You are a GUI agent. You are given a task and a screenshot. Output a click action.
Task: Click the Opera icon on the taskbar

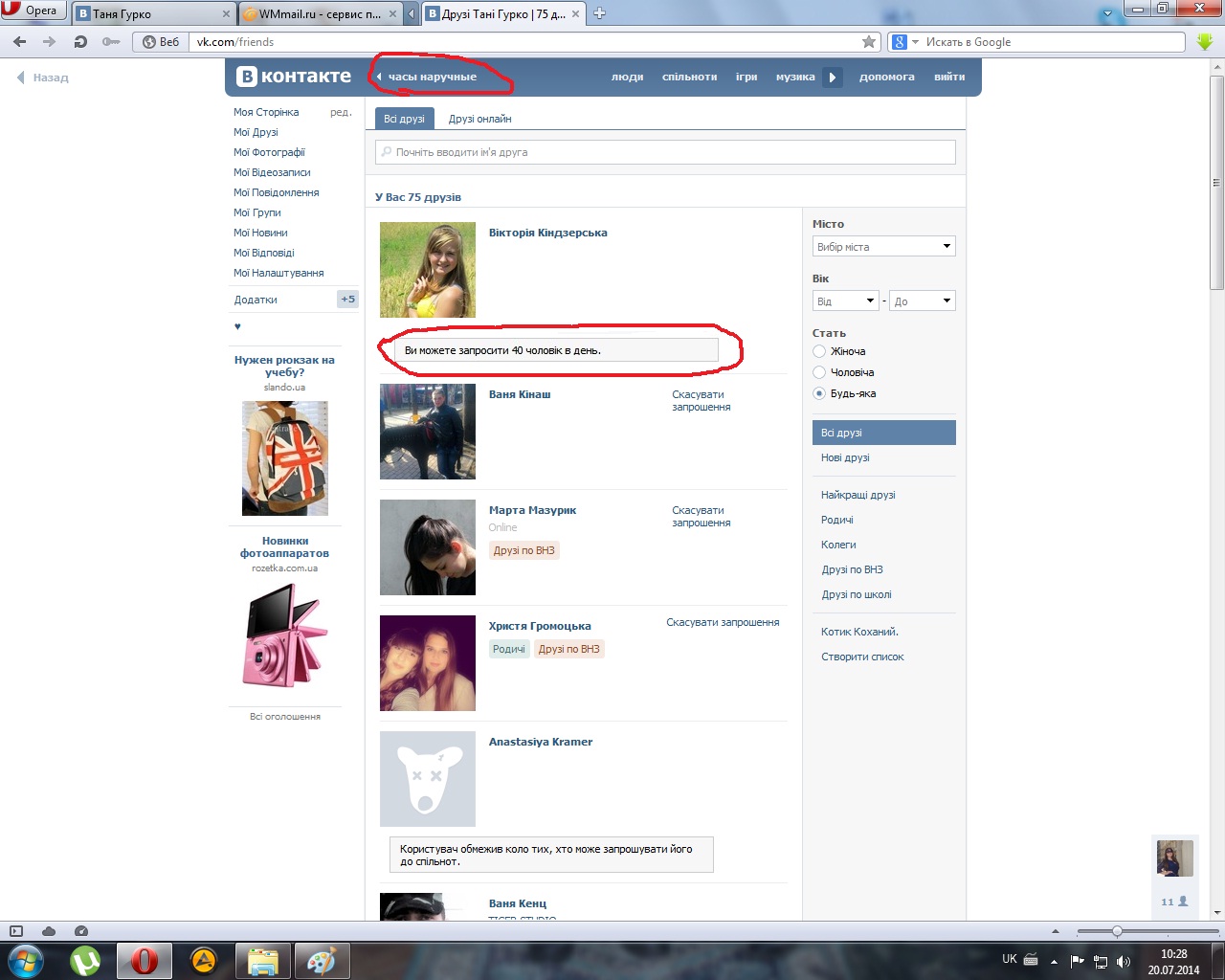(145, 961)
